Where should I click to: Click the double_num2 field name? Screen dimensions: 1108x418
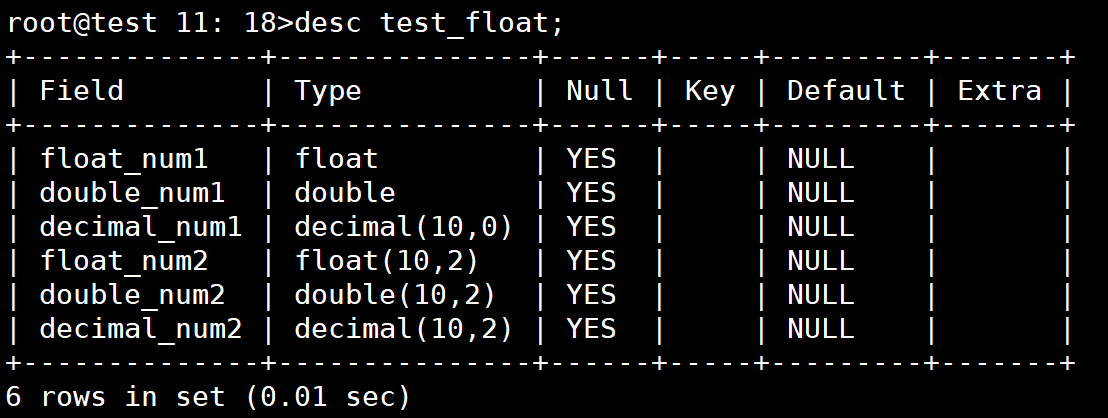point(132,294)
